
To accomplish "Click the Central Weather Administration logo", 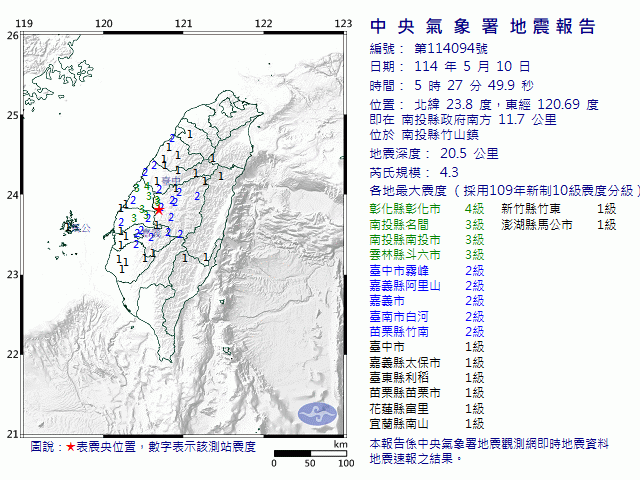I will pos(317,414).
